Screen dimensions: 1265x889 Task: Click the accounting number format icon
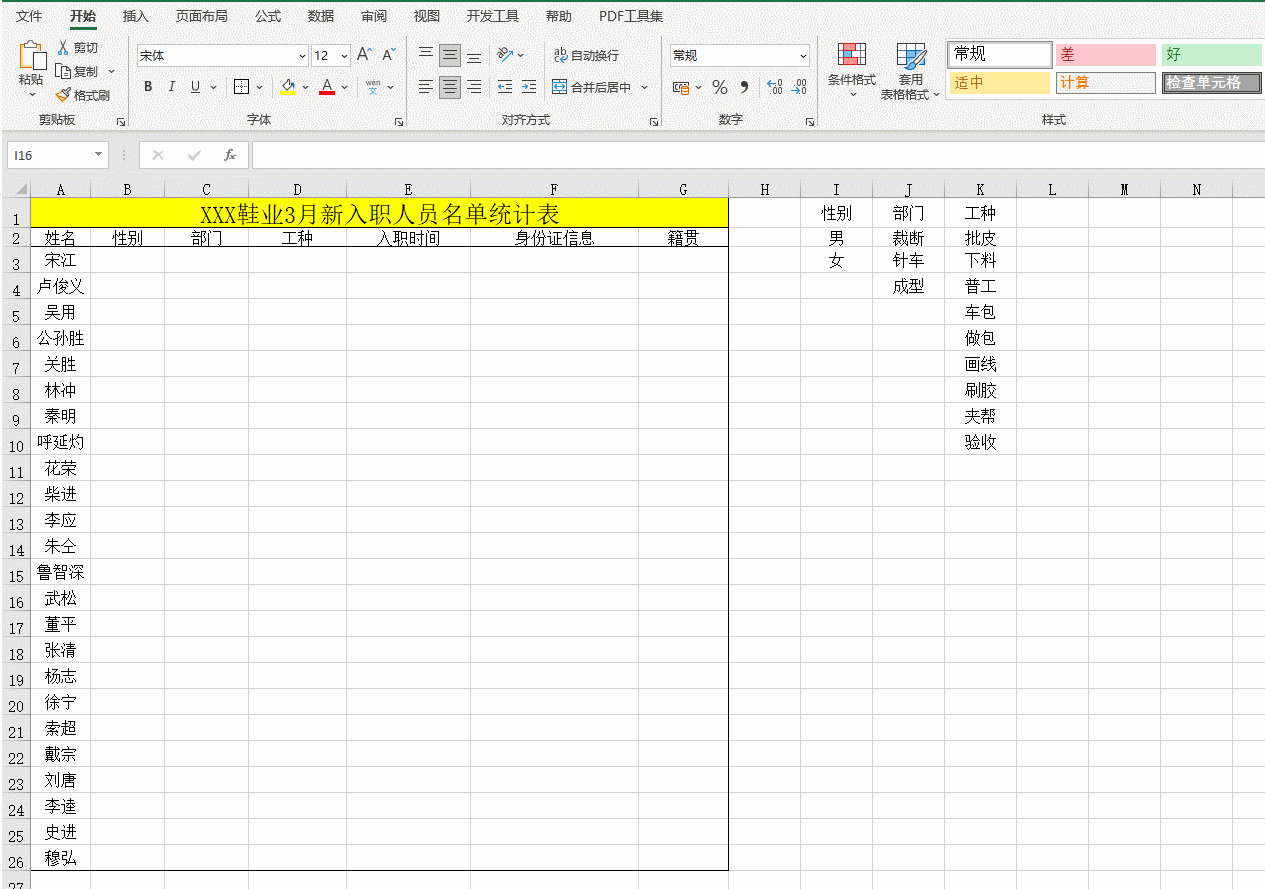(681, 87)
